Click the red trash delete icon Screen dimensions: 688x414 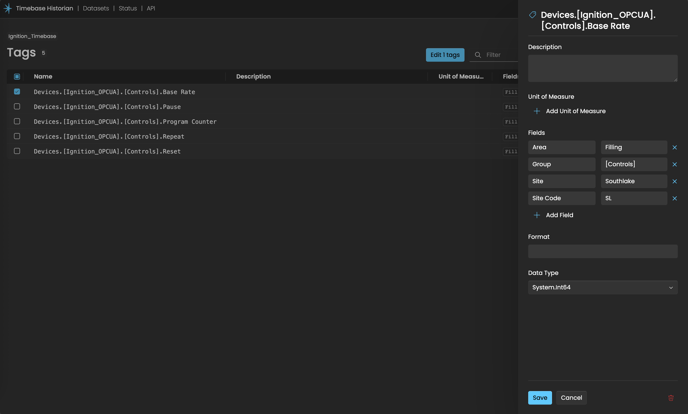[x=671, y=398]
